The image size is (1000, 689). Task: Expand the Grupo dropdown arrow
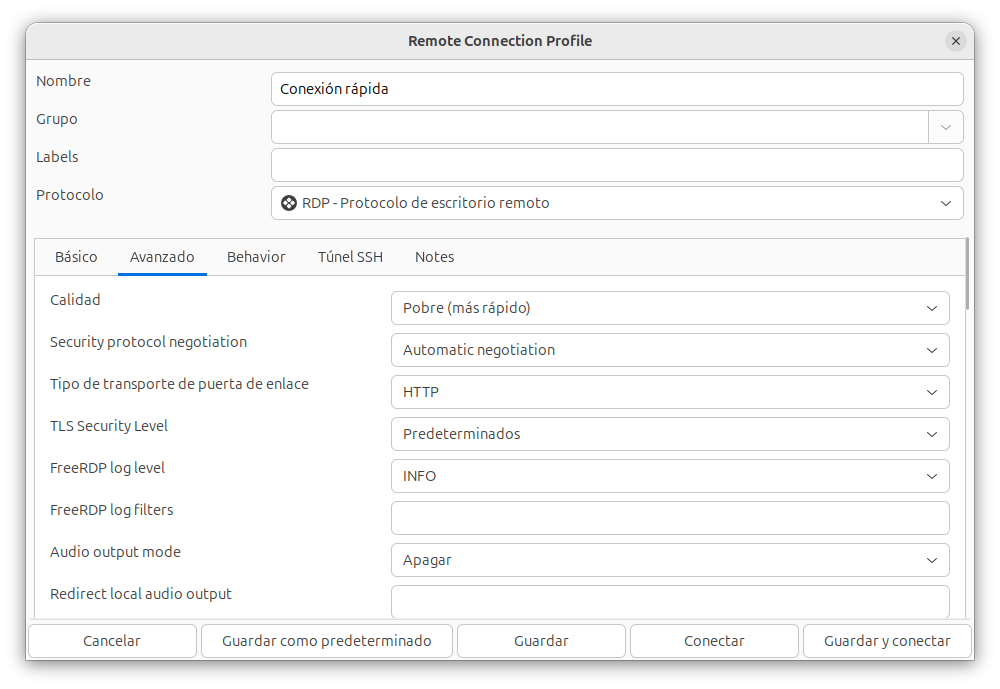945,127
